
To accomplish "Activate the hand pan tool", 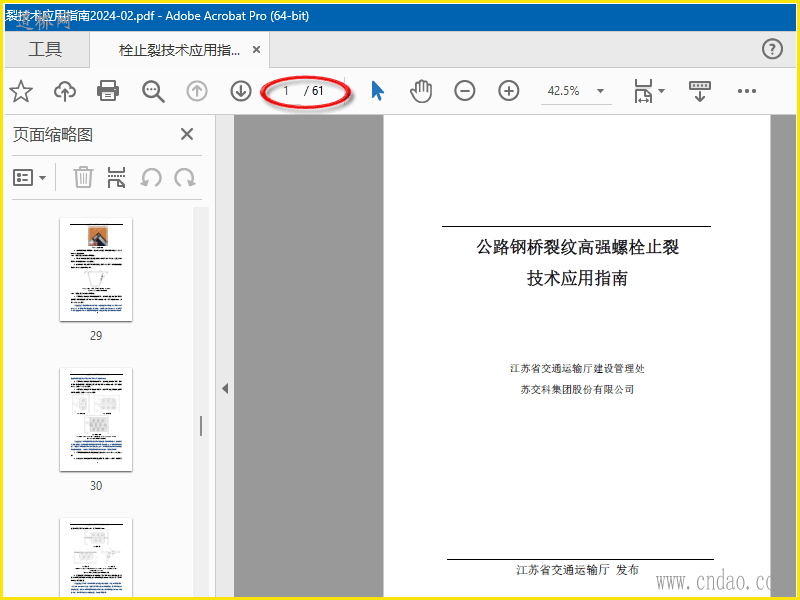I will point(421,91).
